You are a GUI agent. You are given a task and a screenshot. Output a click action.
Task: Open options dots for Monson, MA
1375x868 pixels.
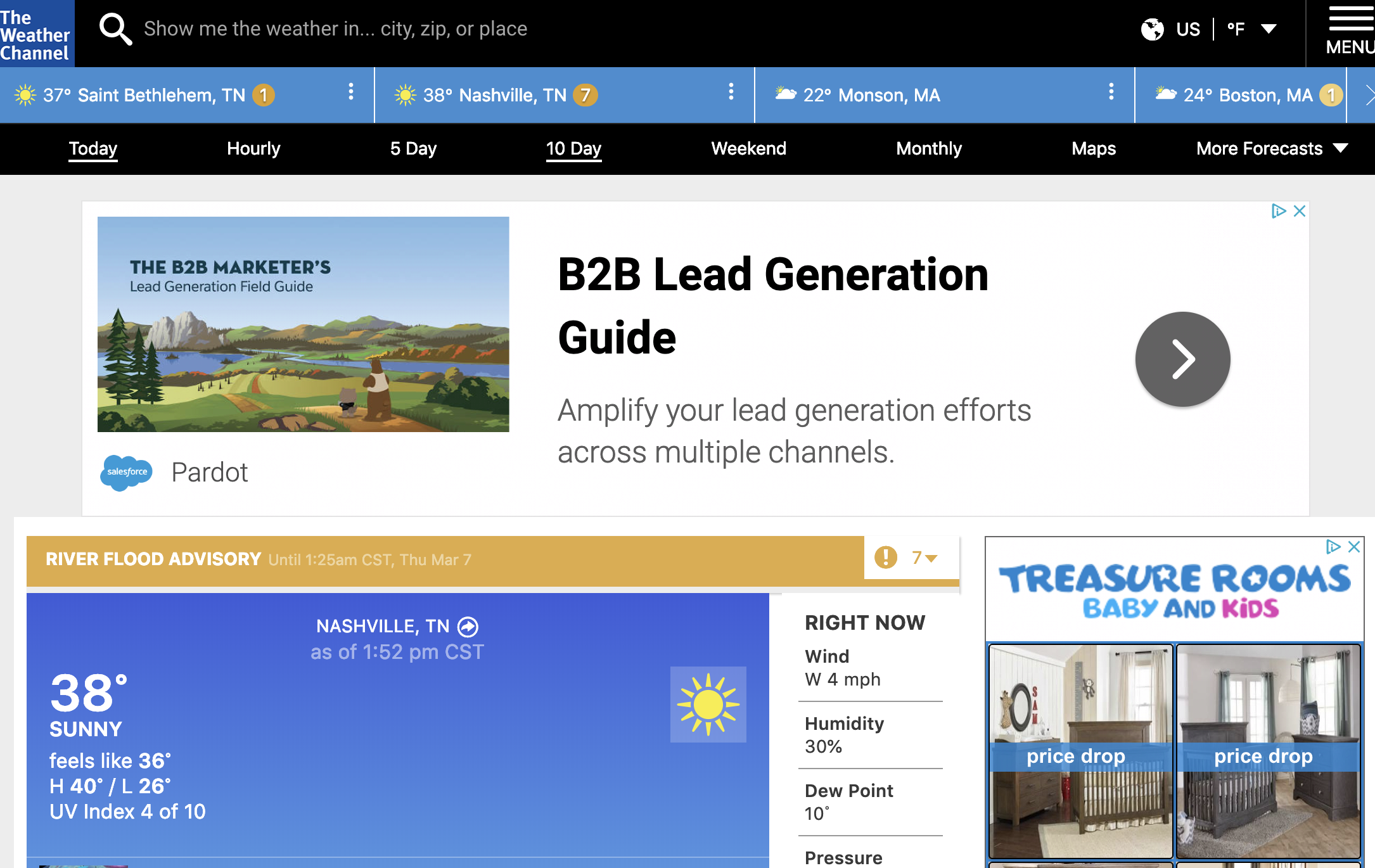click(x=1111, y=93)
